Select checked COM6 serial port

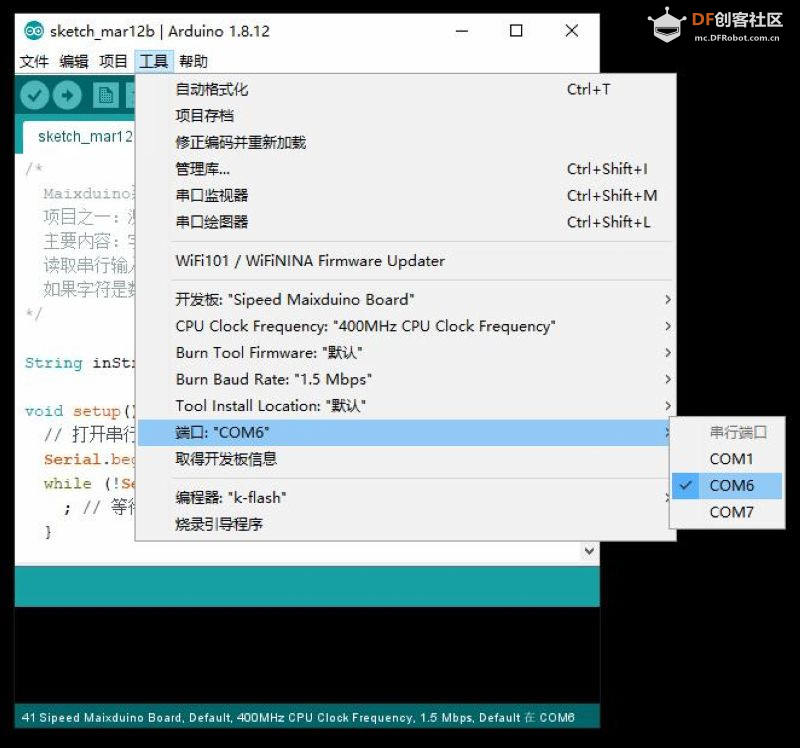727,486
